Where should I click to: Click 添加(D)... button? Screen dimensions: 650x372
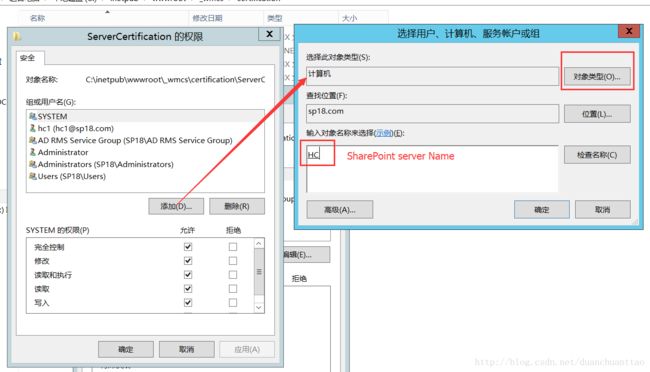tap(176, 206)
